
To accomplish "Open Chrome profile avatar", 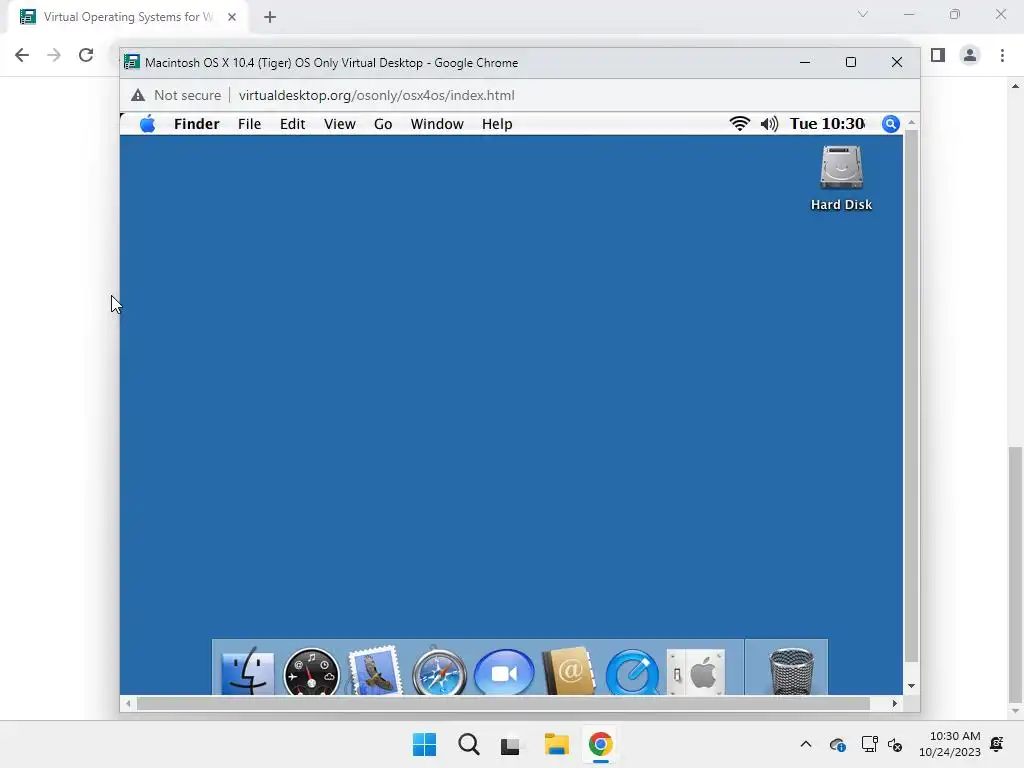I will click(x=970, y=55).
